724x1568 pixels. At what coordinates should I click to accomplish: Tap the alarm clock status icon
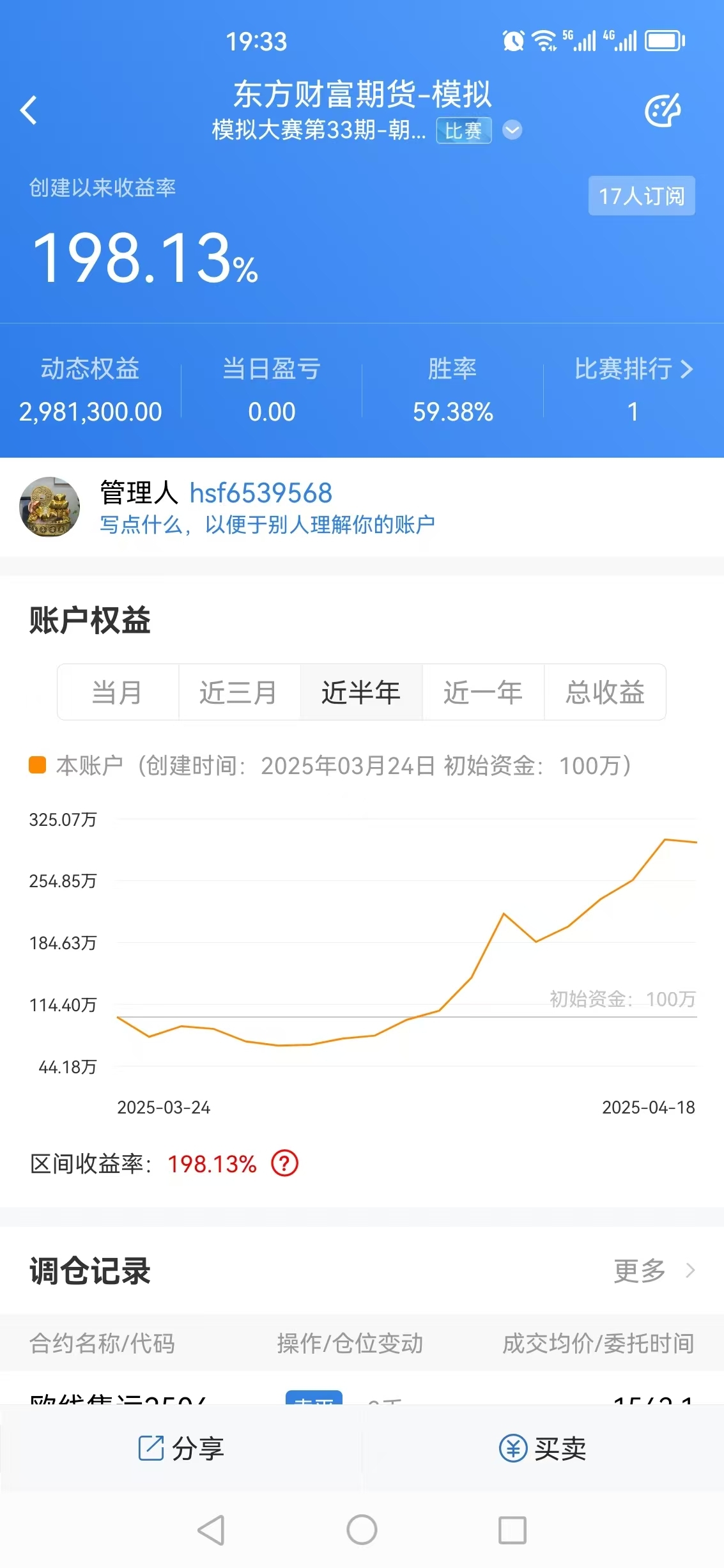click(x=514, y=41)
